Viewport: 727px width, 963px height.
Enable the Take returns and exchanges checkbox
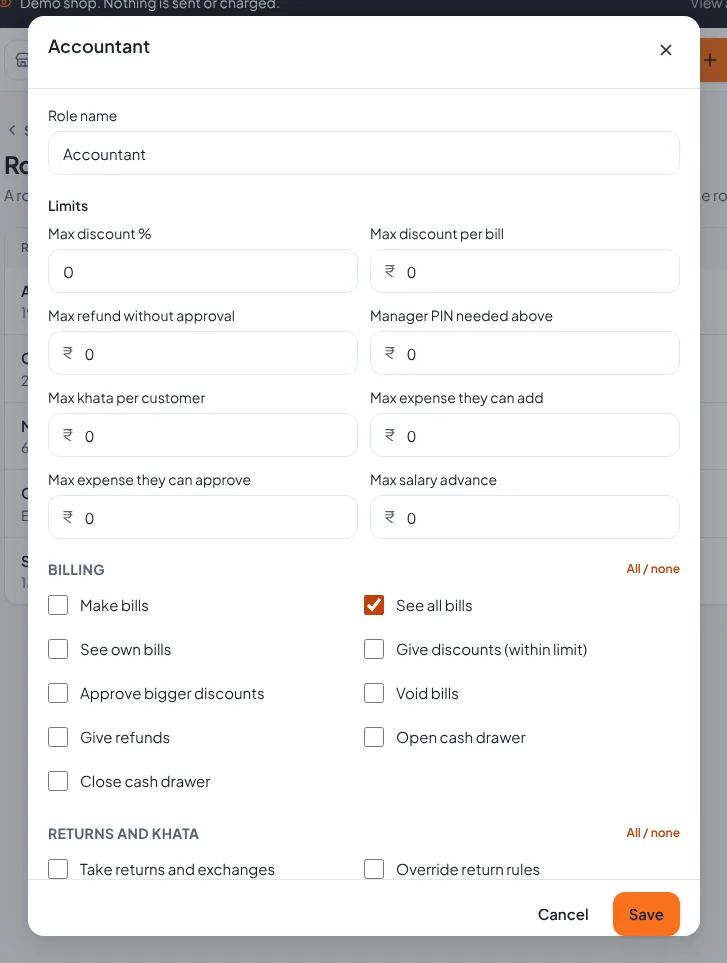click(58, 869)
